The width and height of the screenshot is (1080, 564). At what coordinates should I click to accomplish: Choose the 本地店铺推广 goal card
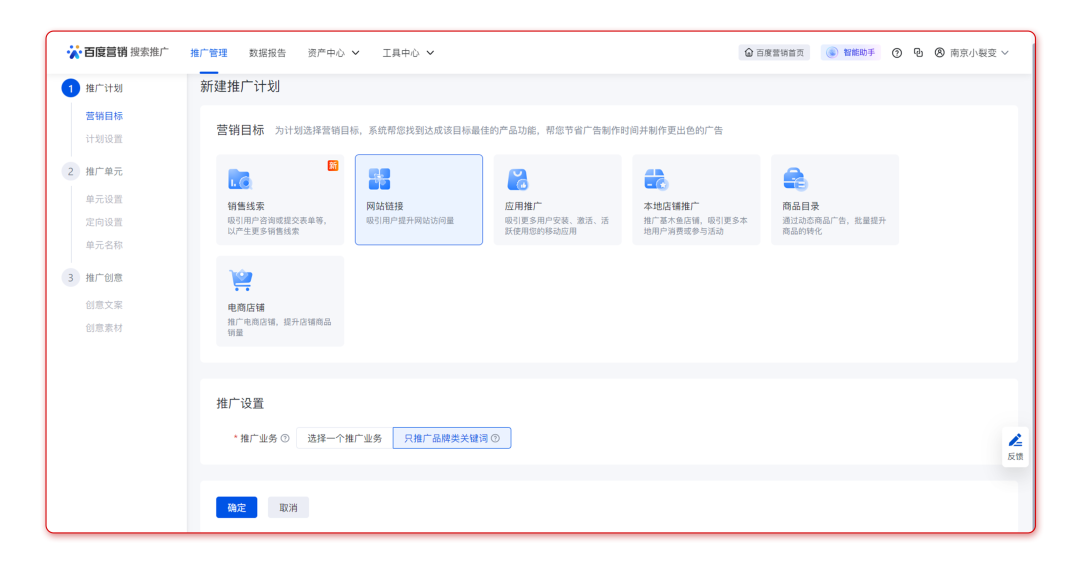pos(695,199)
